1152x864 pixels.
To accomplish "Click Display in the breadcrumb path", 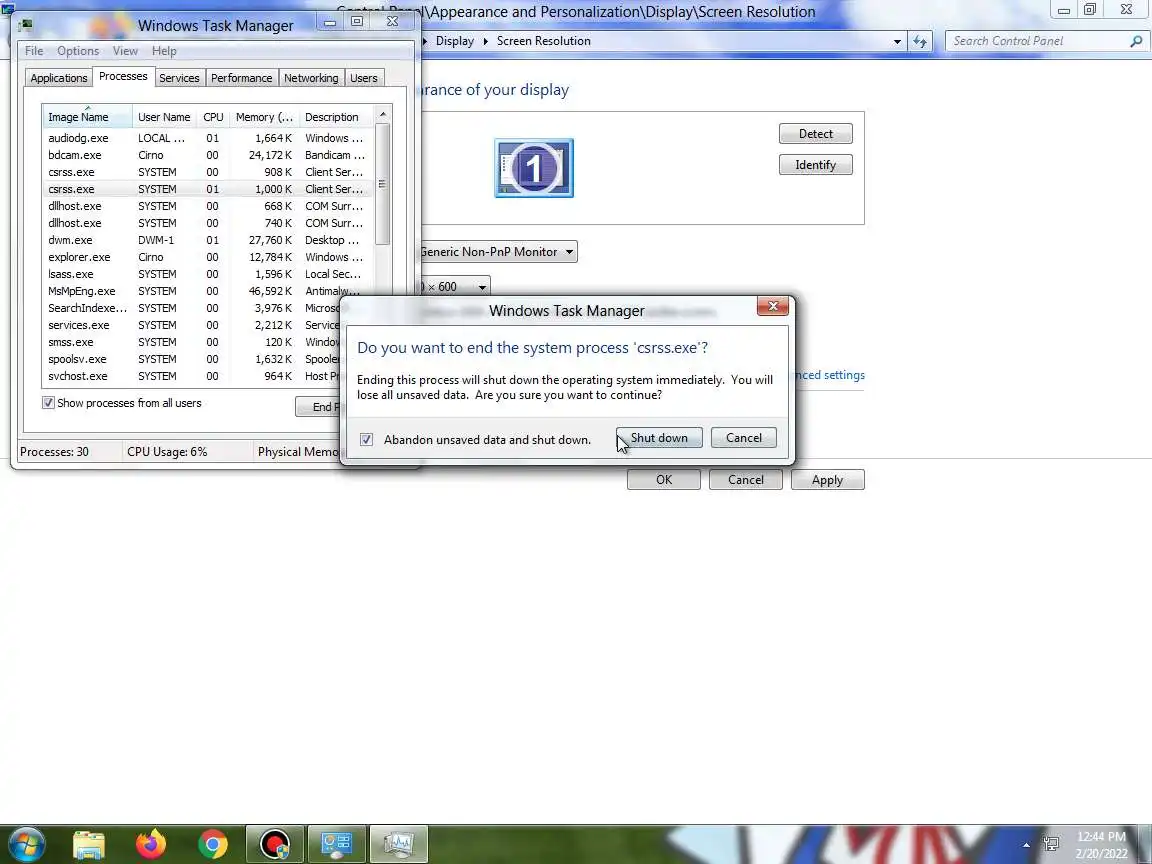I will click(455, 41).
